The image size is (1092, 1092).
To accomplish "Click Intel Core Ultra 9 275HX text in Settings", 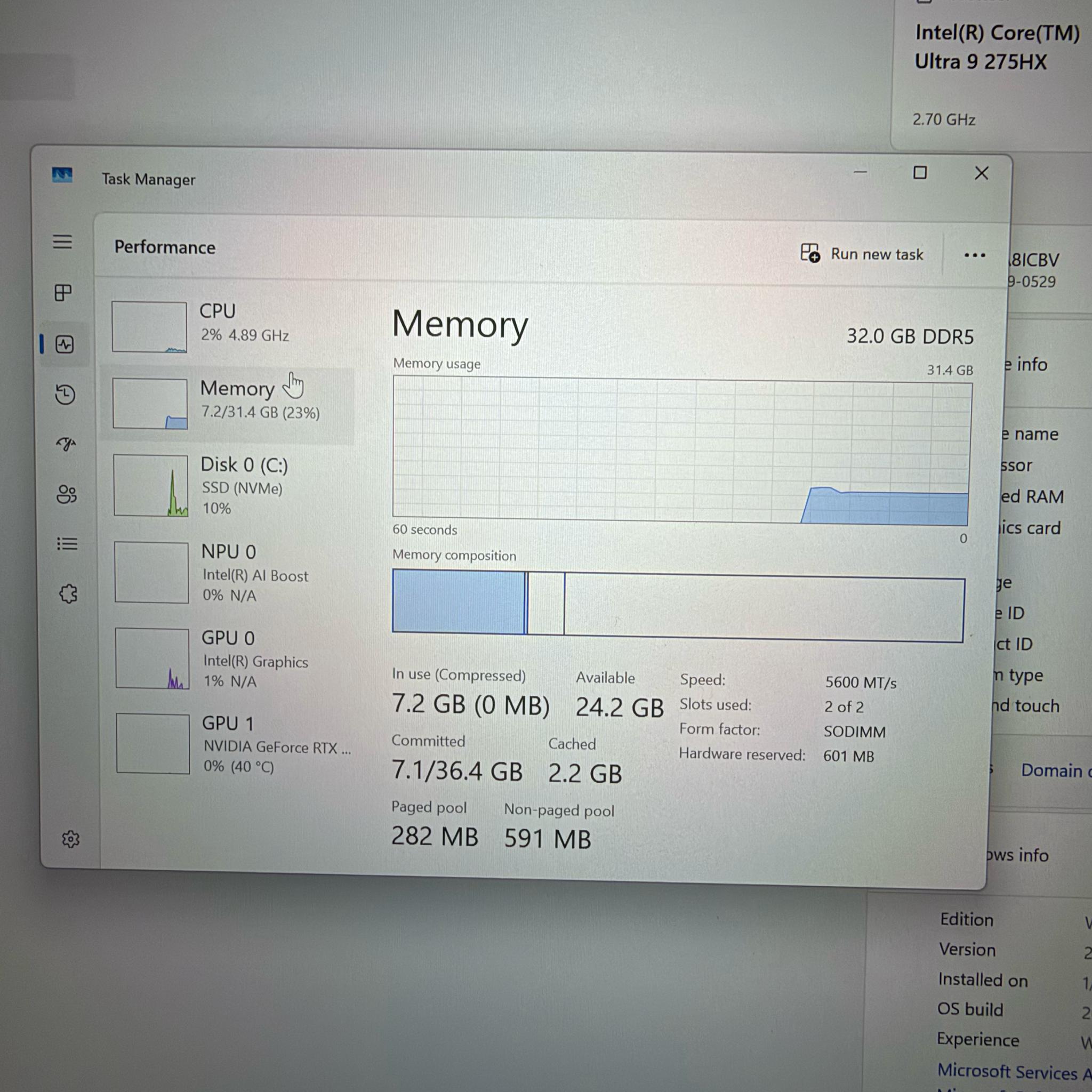I will coord(997,47).
